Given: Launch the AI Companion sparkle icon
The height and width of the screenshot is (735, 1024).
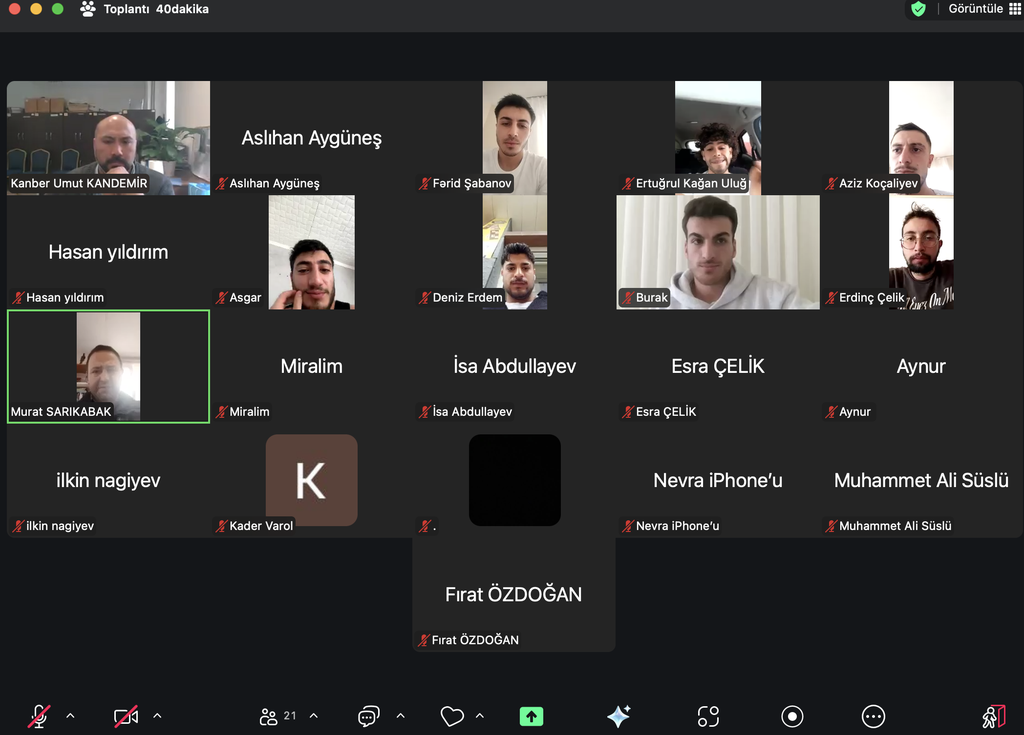Looking at the screenshot, I should click(x=618, y=716).
